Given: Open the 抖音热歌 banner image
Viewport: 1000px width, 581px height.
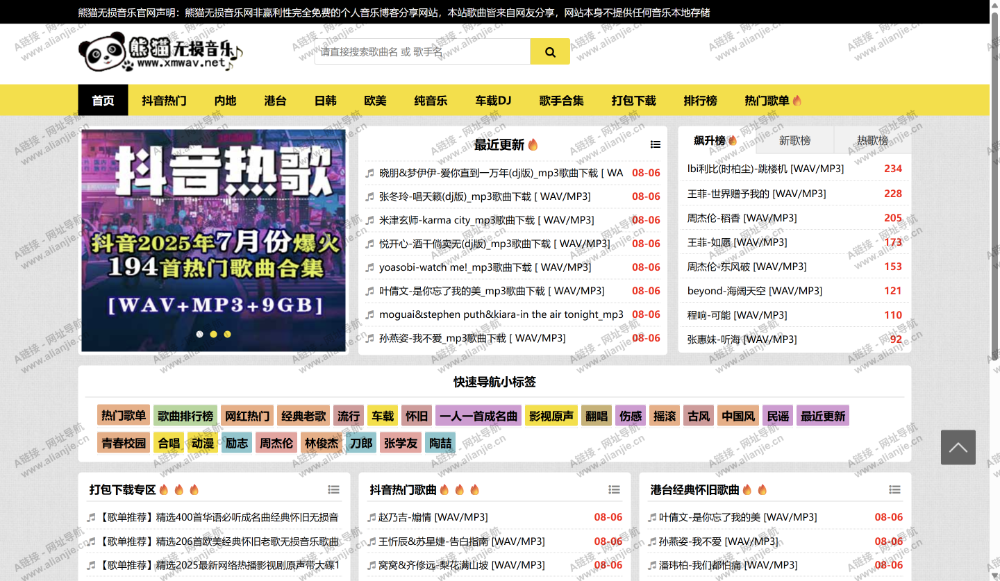Looking at the screenshot, I should pyautogui.click(x=214, y=240).
